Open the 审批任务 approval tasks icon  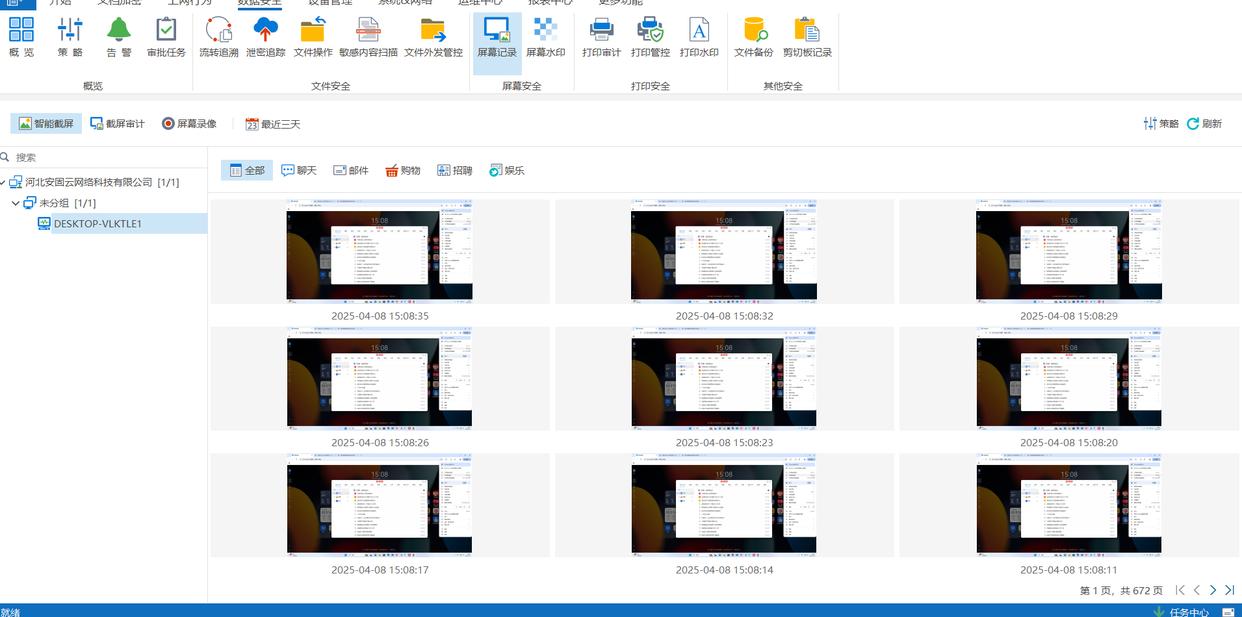[x=166, y=38]
